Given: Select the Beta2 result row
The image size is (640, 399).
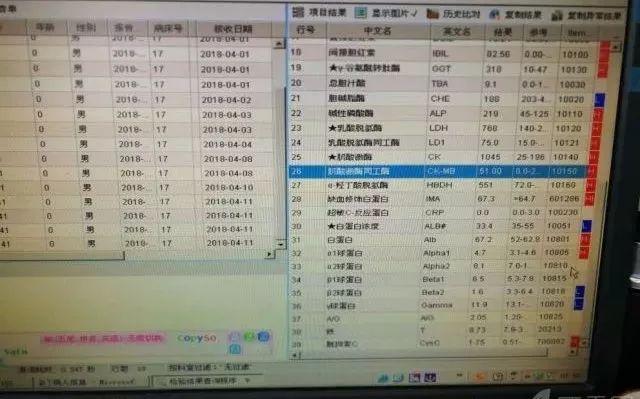Looking at the screenshot, I should coord(433,292).
